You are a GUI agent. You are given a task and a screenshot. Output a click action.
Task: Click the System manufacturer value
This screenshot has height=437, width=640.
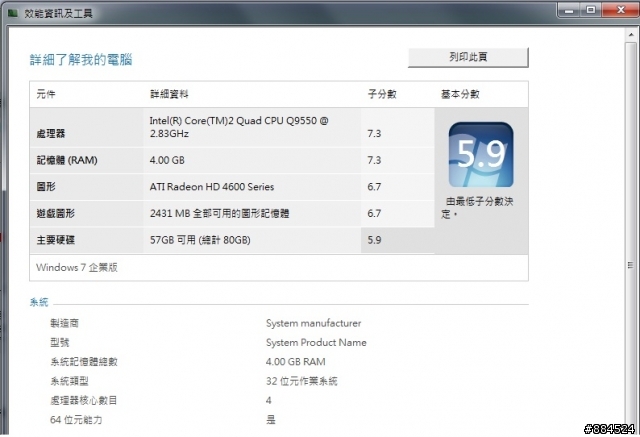pos(313,323)
